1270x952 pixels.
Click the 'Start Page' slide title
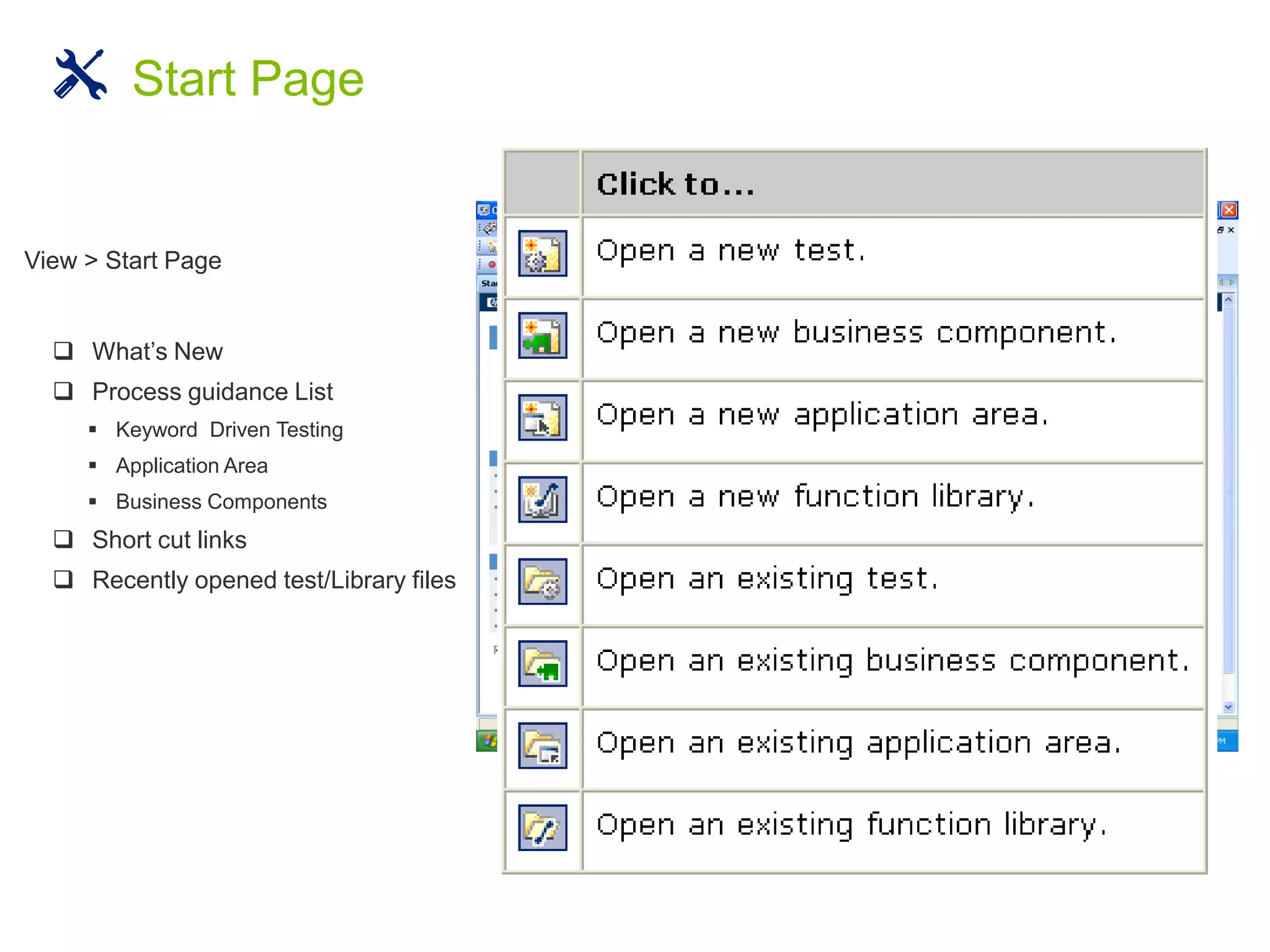pos(248,79)
